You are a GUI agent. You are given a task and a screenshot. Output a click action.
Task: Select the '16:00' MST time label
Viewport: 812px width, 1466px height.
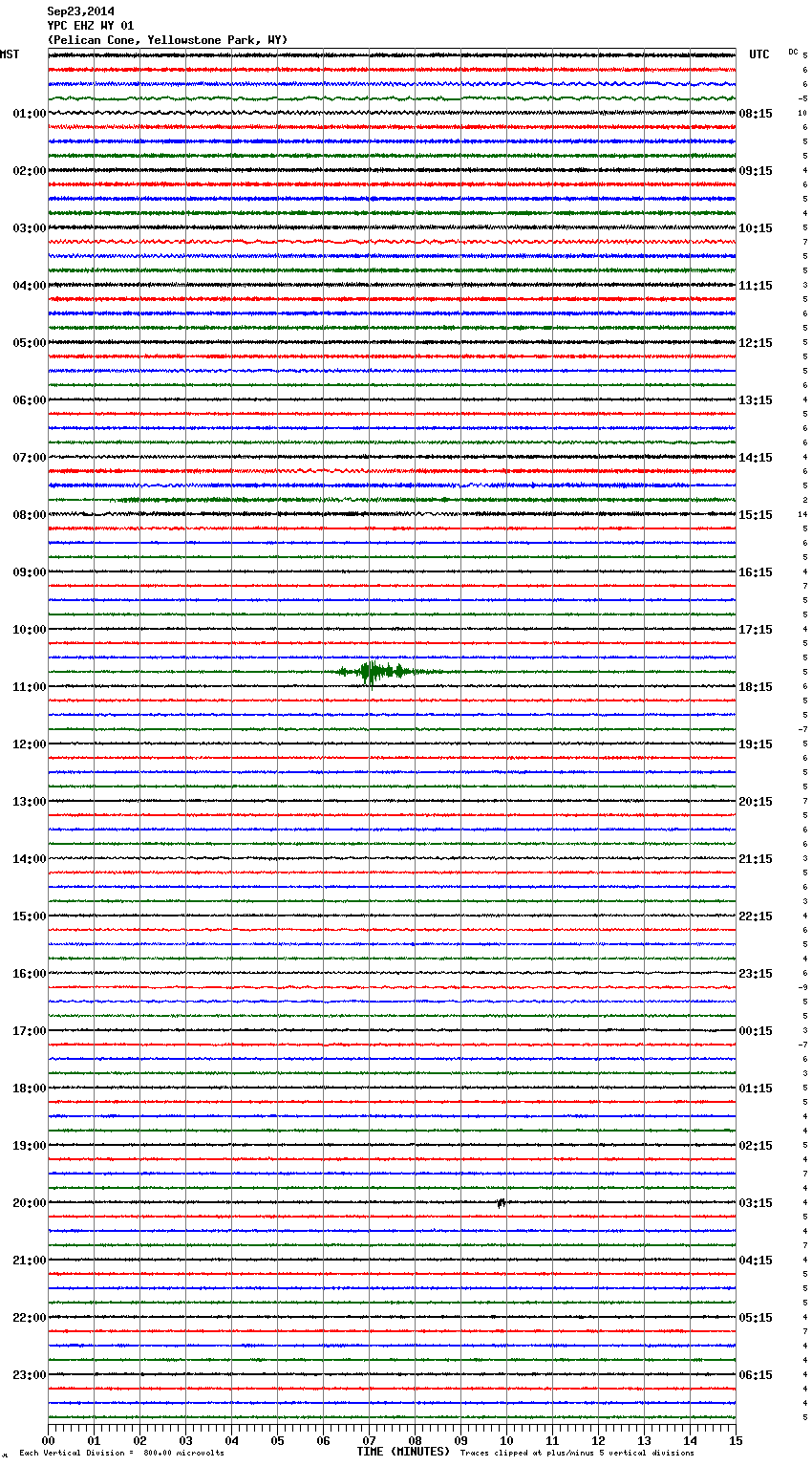coord(30,974)
